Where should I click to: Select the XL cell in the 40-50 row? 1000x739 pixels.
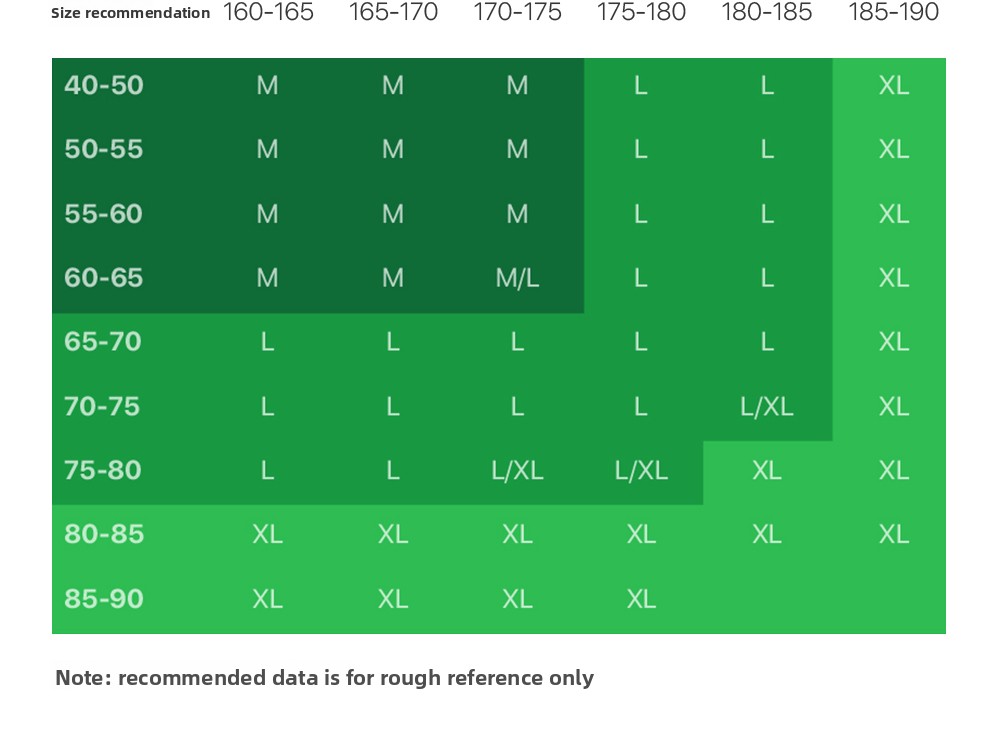click(x=893, y=85)
